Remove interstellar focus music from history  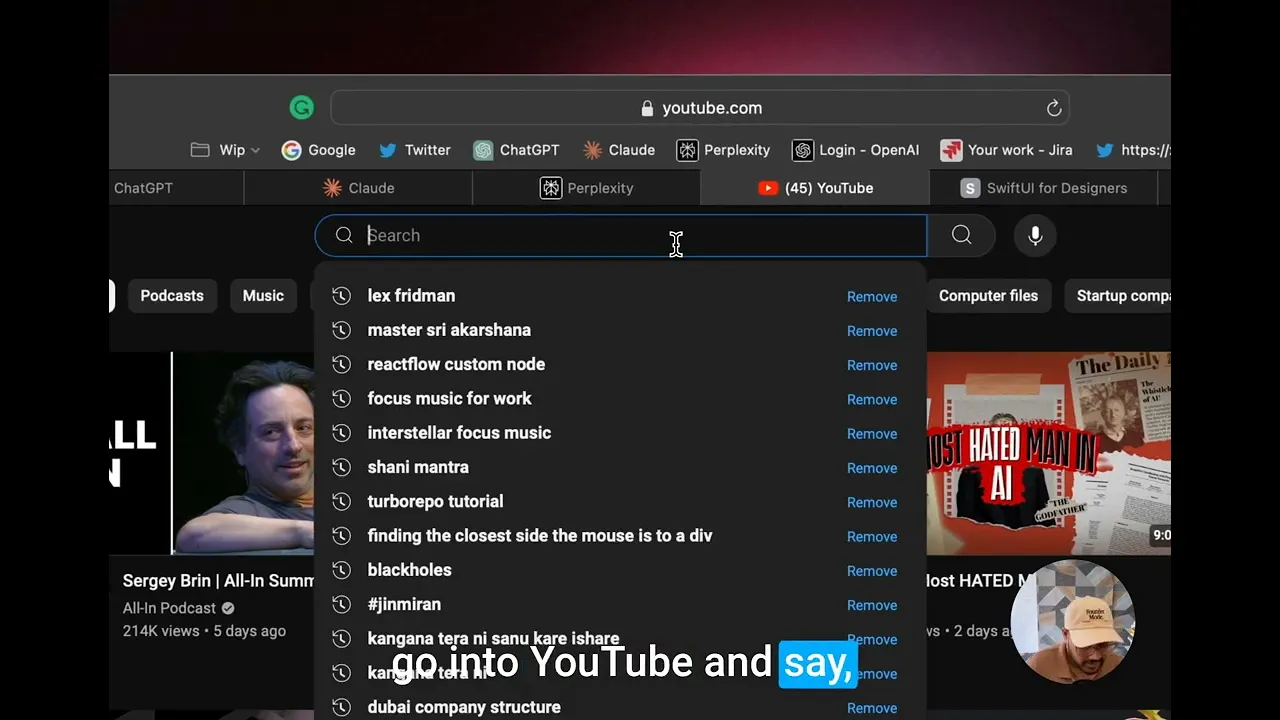click(872, 434)
